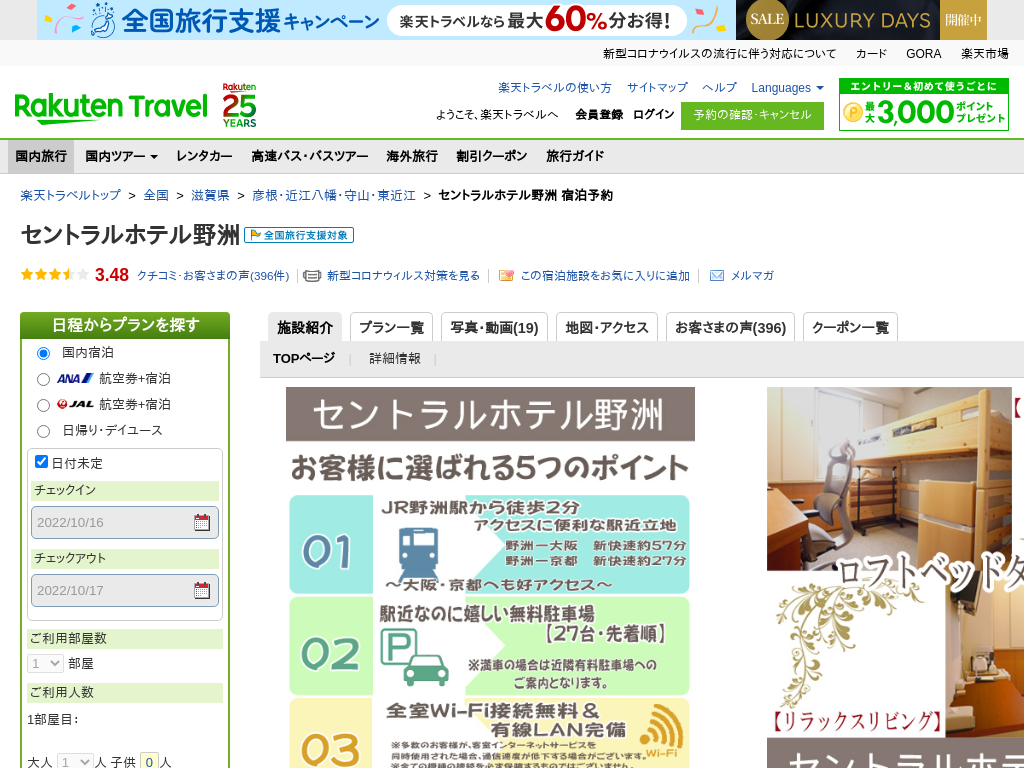Go to 楽天トラベルトップ breadcrumb

71,195
